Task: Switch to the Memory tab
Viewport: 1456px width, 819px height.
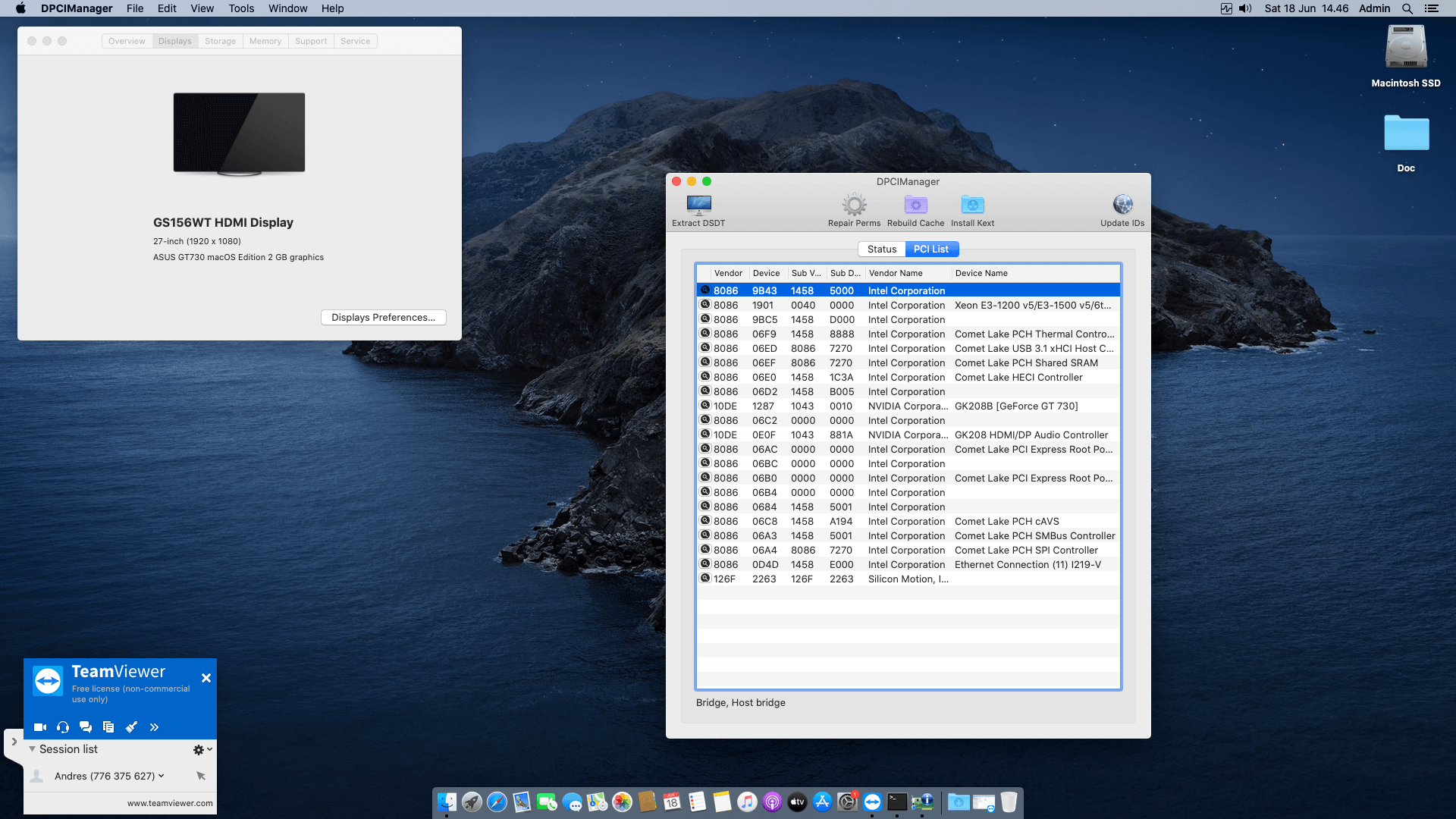Action: click(265, 41)
